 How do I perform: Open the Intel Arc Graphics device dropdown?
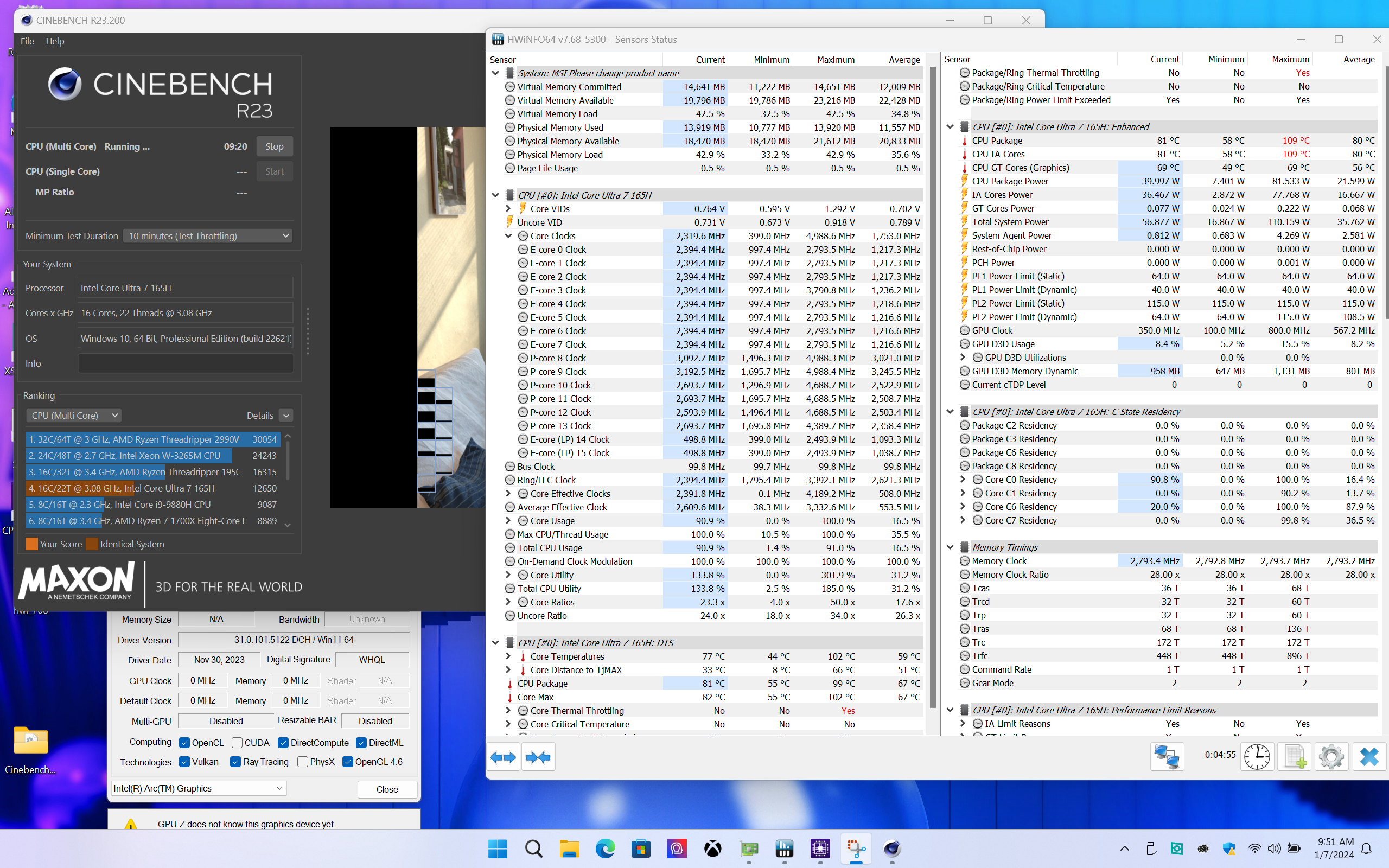click(199, 788)
